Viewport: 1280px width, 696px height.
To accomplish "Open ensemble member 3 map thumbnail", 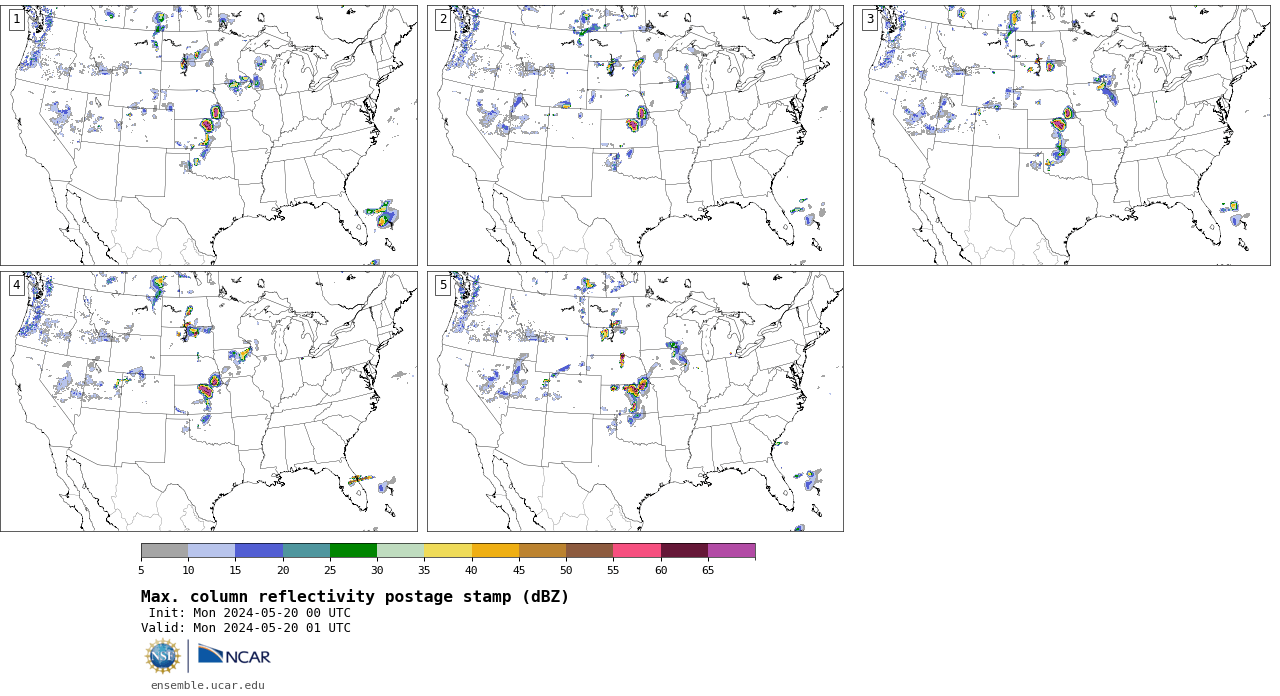I will coord(1062,135).
